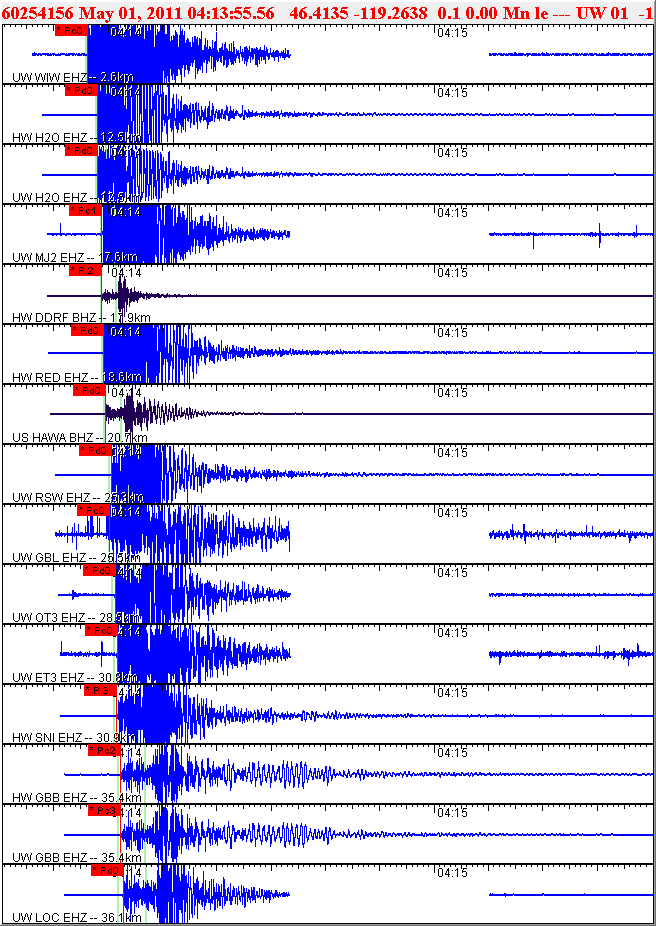This screenshot has height=926, width=656.
Task: Click the P.3 pick marker on SNI trace
Action: point(100,690)
